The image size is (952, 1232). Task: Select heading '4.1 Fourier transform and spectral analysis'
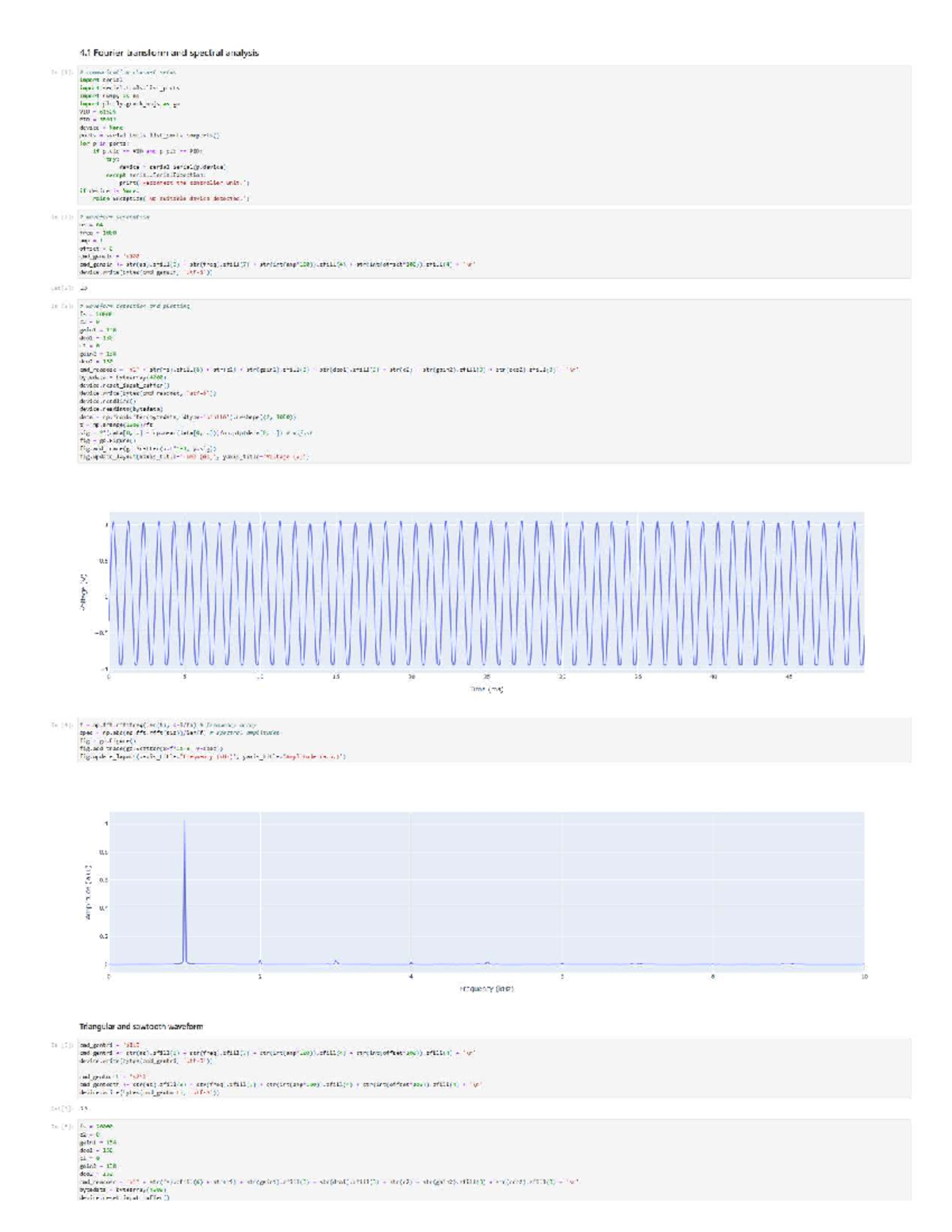pos(169,53)
